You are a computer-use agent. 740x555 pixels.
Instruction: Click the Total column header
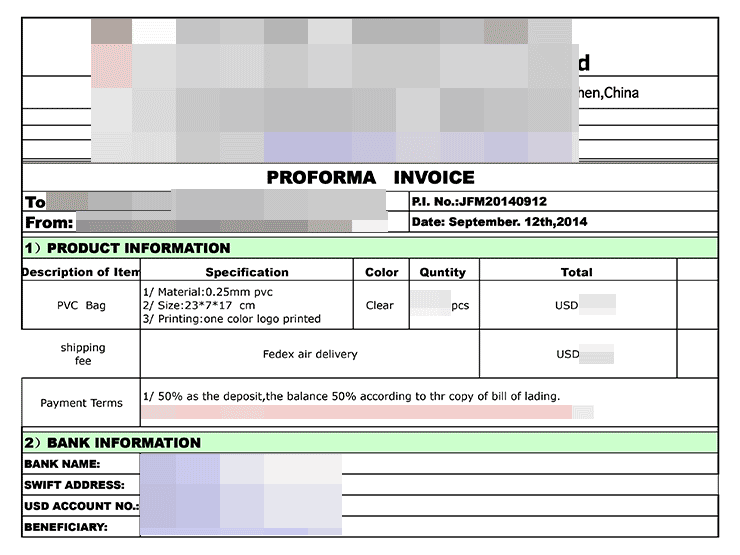pyautogui.click(x=577, y=272)
